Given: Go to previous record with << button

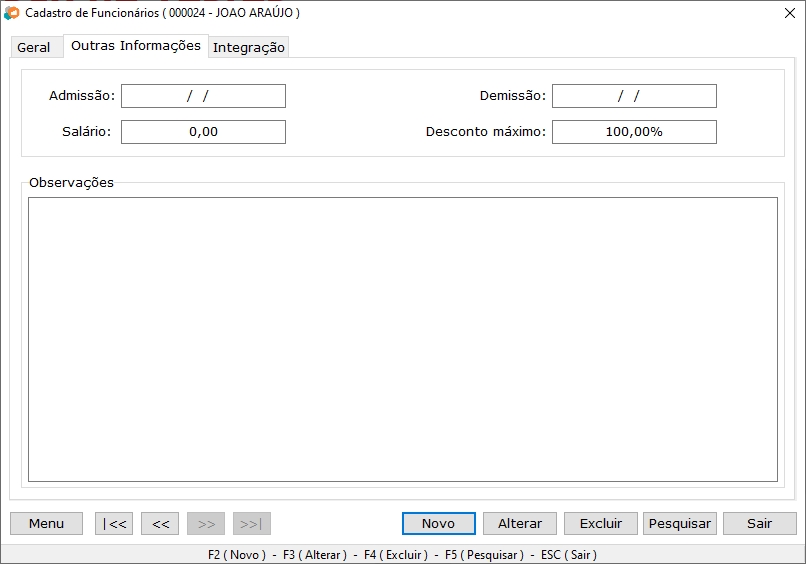Looking at the screenshot, I should (x=160, y=523).
